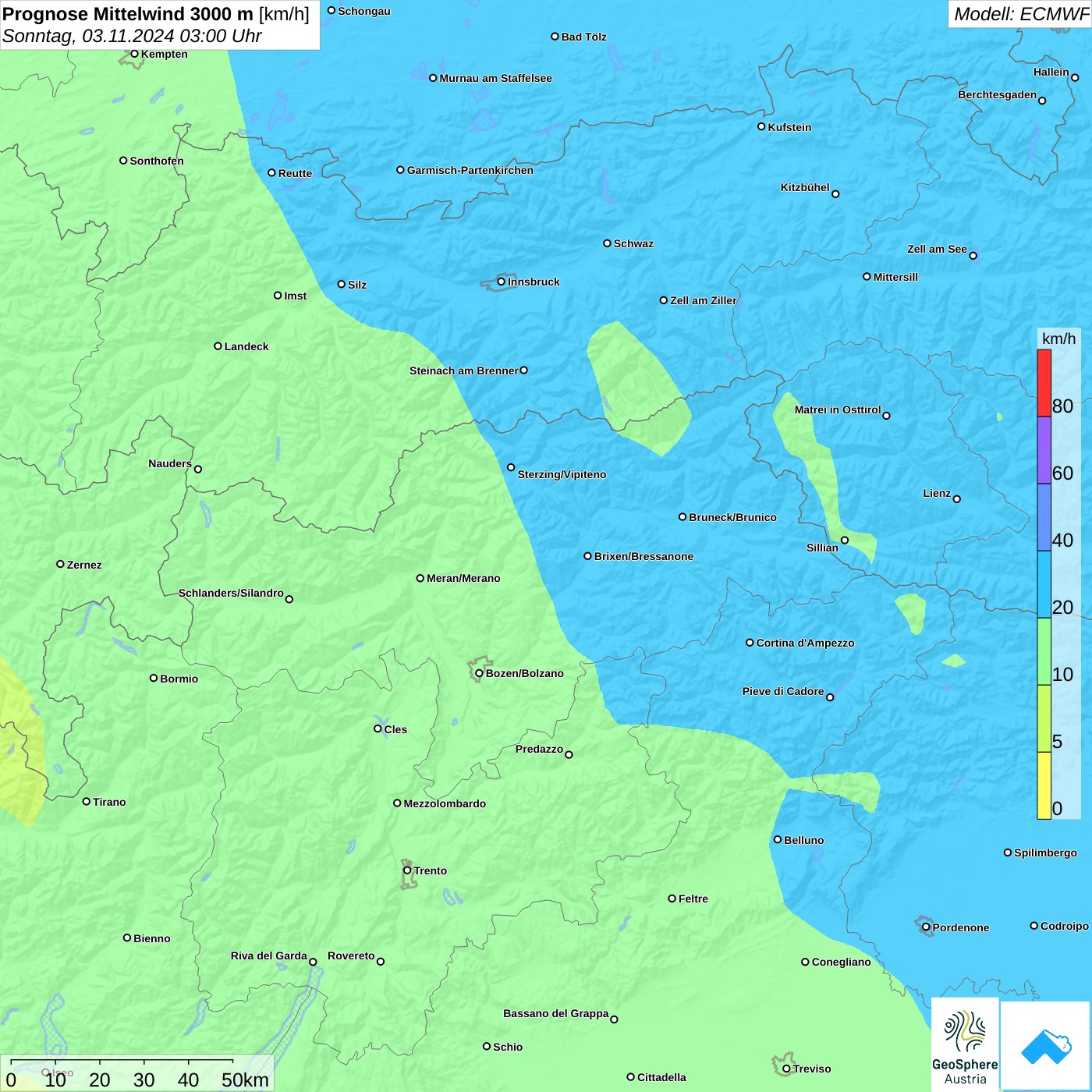
Task: Click the Modell: ECMWF label
Action: point(1021,14)
